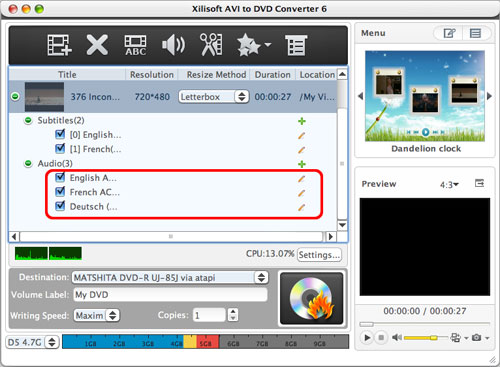Open the Writing Speed dropdown

pos(97,315)
